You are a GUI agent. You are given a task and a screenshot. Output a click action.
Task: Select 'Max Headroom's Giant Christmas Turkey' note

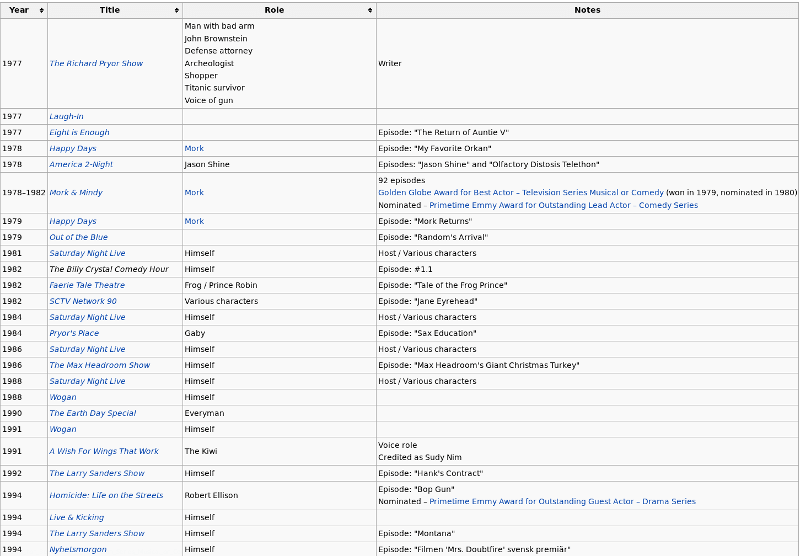tap(479, 365)
